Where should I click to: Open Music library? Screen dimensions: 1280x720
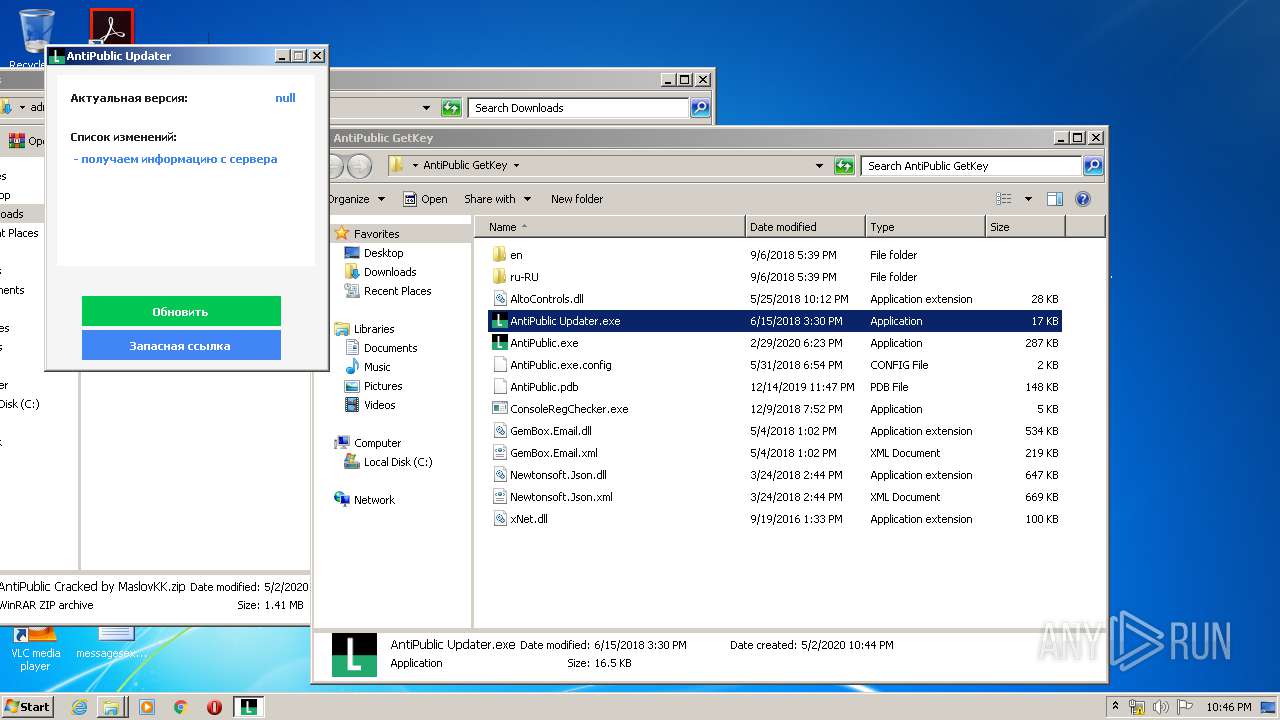point(377,367)
